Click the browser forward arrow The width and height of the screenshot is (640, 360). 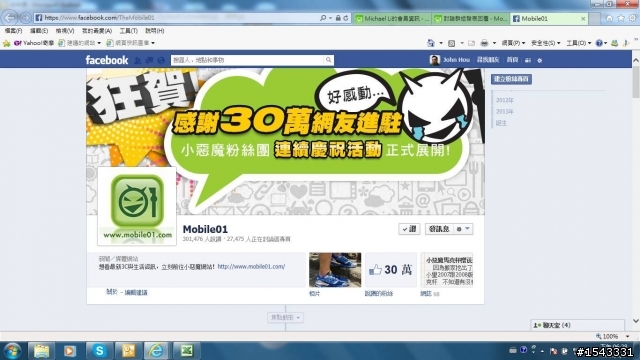pos(26,18)
